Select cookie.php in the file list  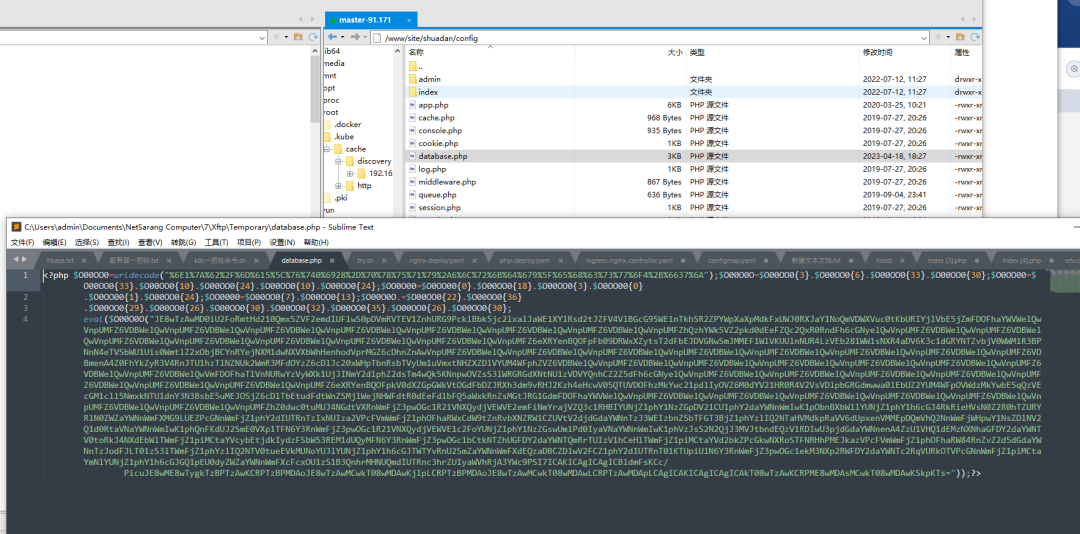pos(438,143)
